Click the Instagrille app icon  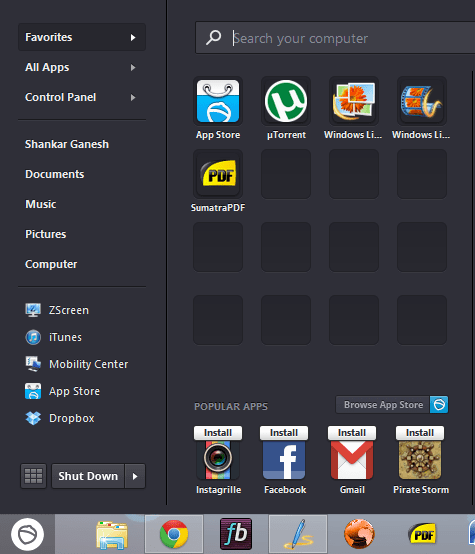click(x=218, y=459)
